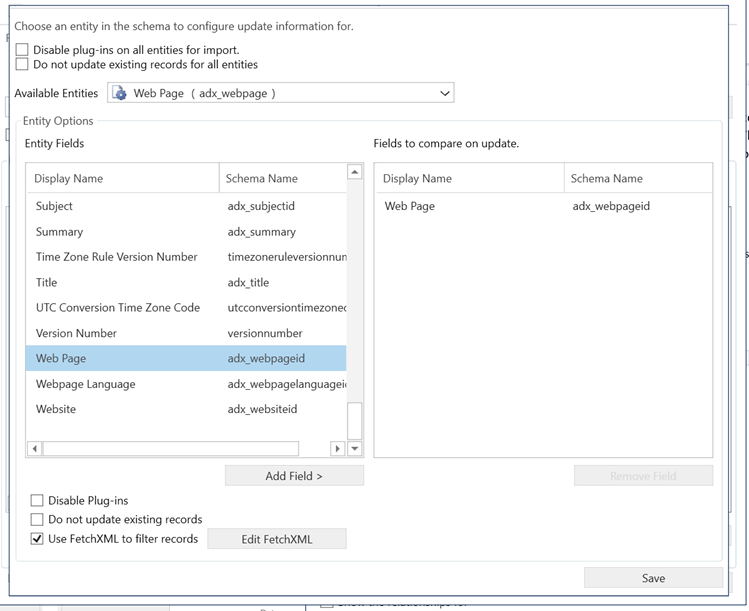Sort Entity Fields by Schema Name column
The image size is (749, 611).
tap(282, 178)
